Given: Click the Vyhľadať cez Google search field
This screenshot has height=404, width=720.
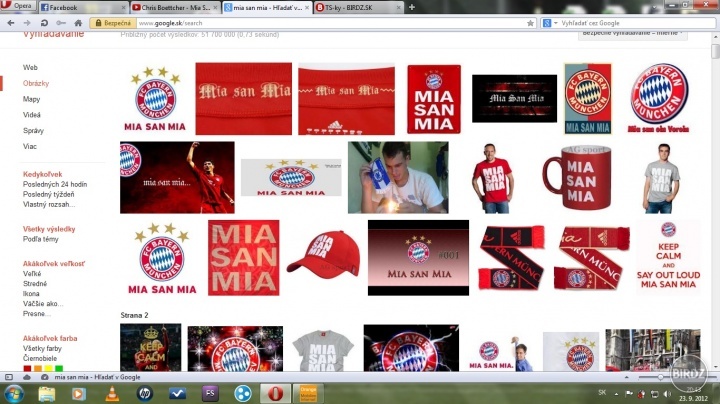Looking at the screenshot, I should point(637,23).
